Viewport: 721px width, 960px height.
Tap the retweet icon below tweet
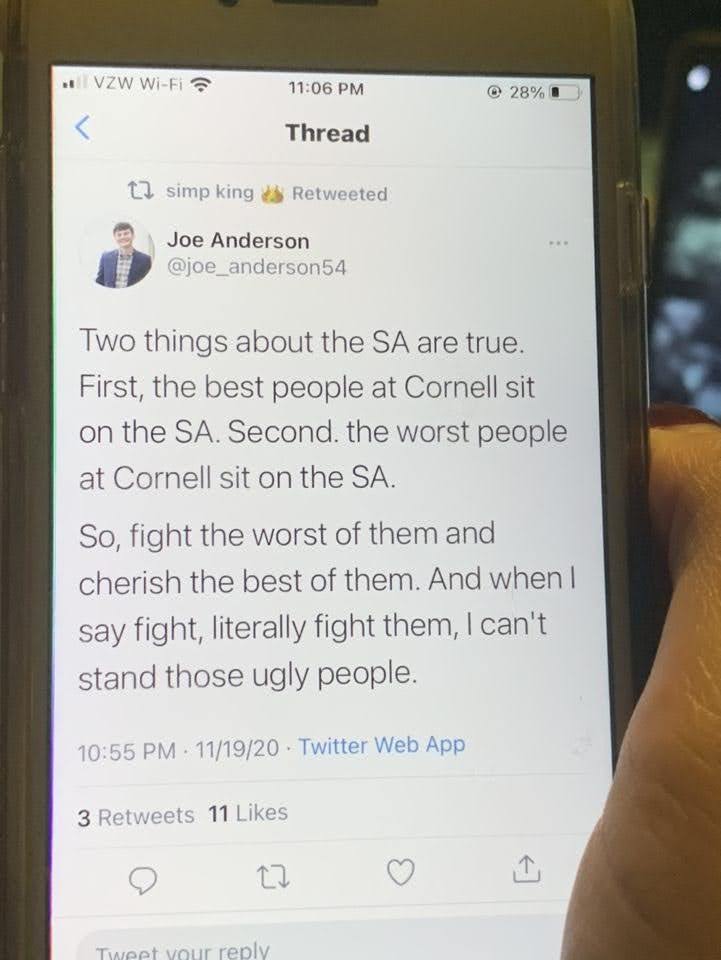[272, 877]
